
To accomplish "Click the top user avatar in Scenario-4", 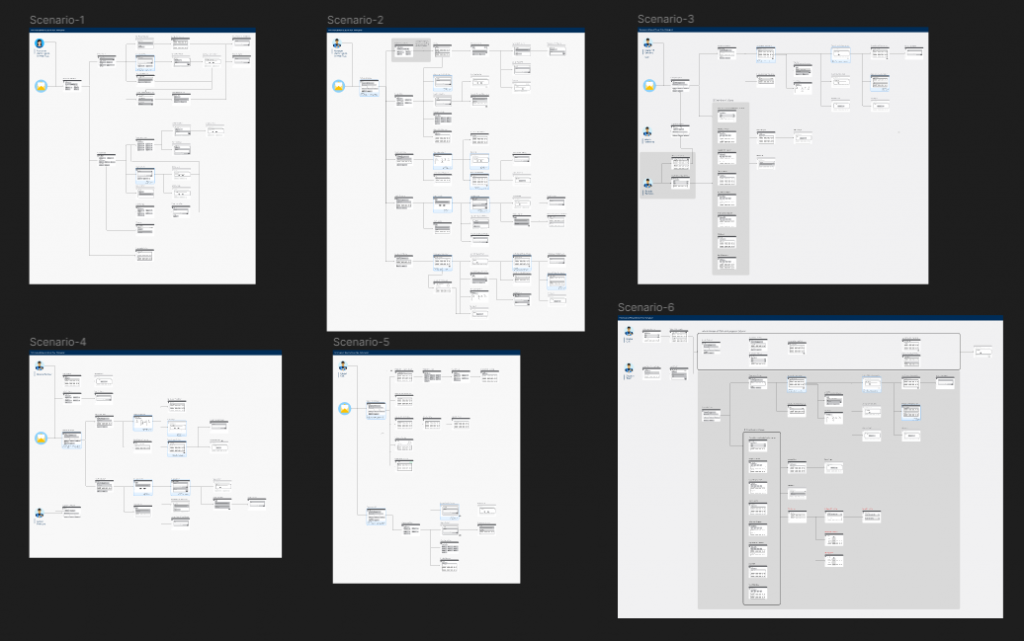I will pos(40,366).
